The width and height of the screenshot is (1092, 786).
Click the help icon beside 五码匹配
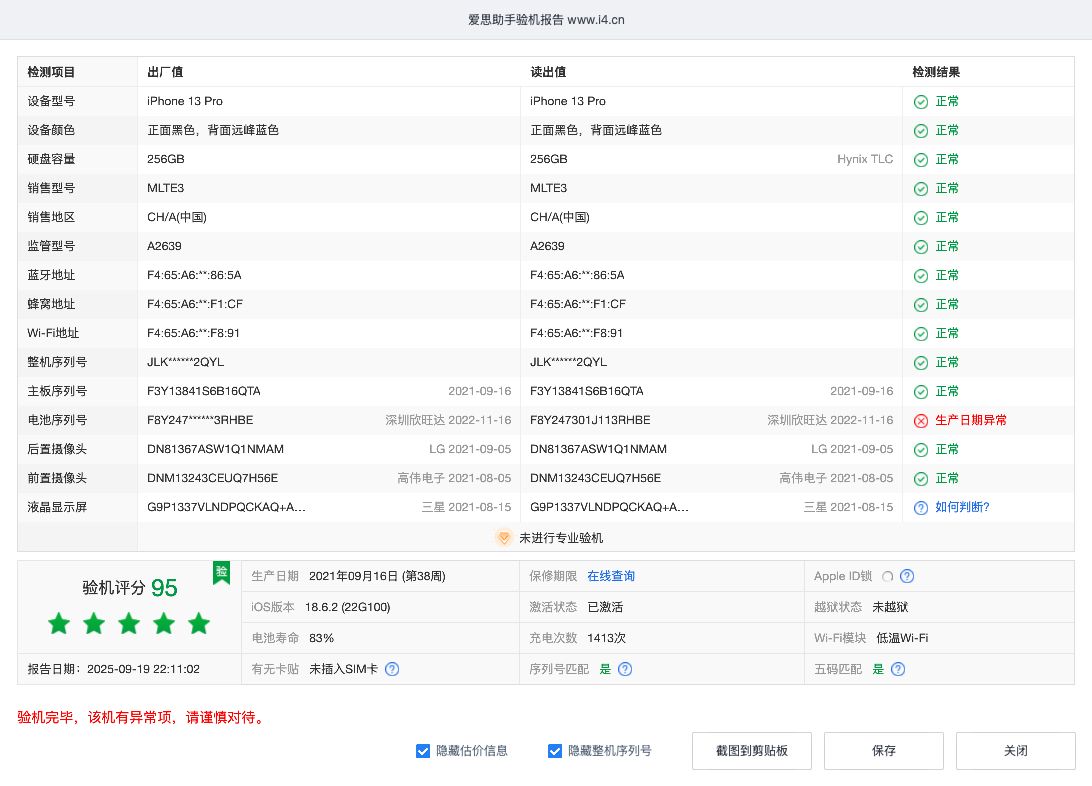(897, 669)
